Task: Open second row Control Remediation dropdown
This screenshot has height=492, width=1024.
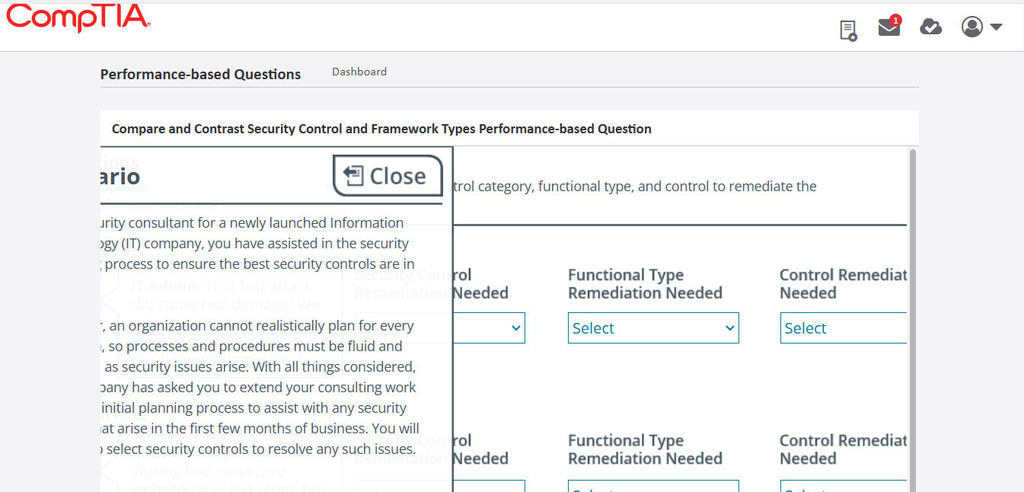Action: pos(842,486)
